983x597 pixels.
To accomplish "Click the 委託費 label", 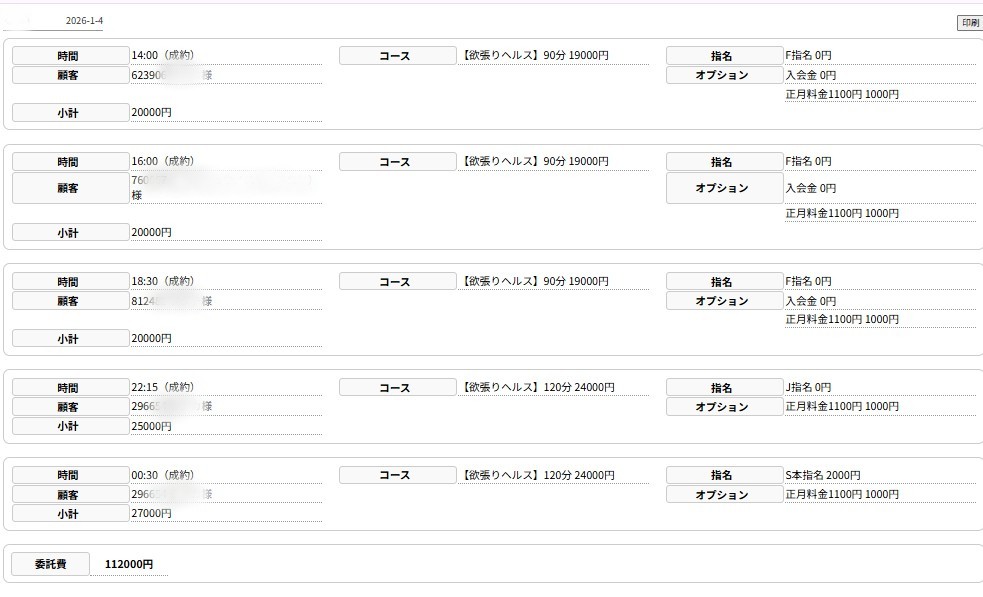I will 50,565.
